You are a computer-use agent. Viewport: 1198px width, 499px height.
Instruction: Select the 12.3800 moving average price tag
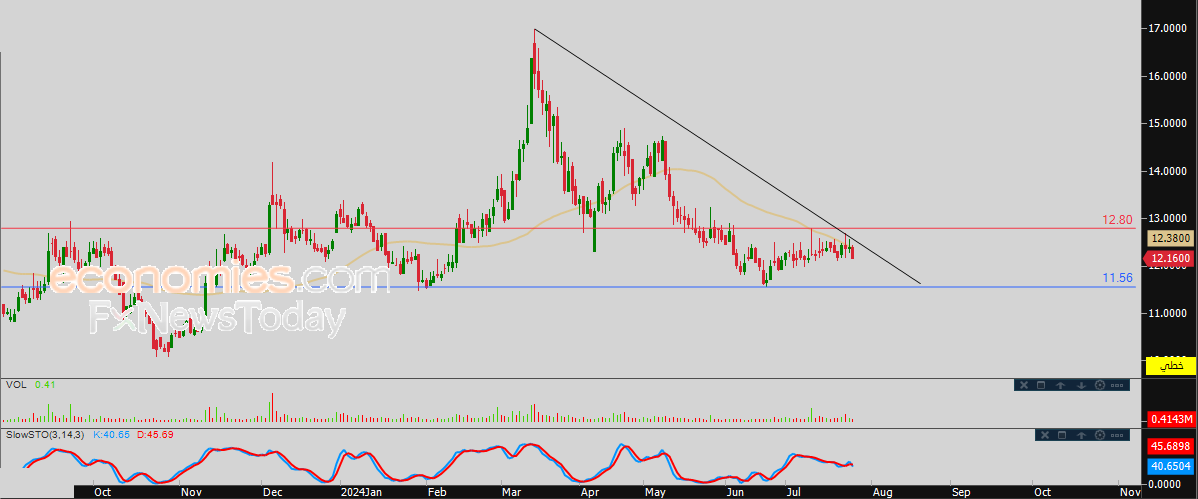[x=1170, y=238]
